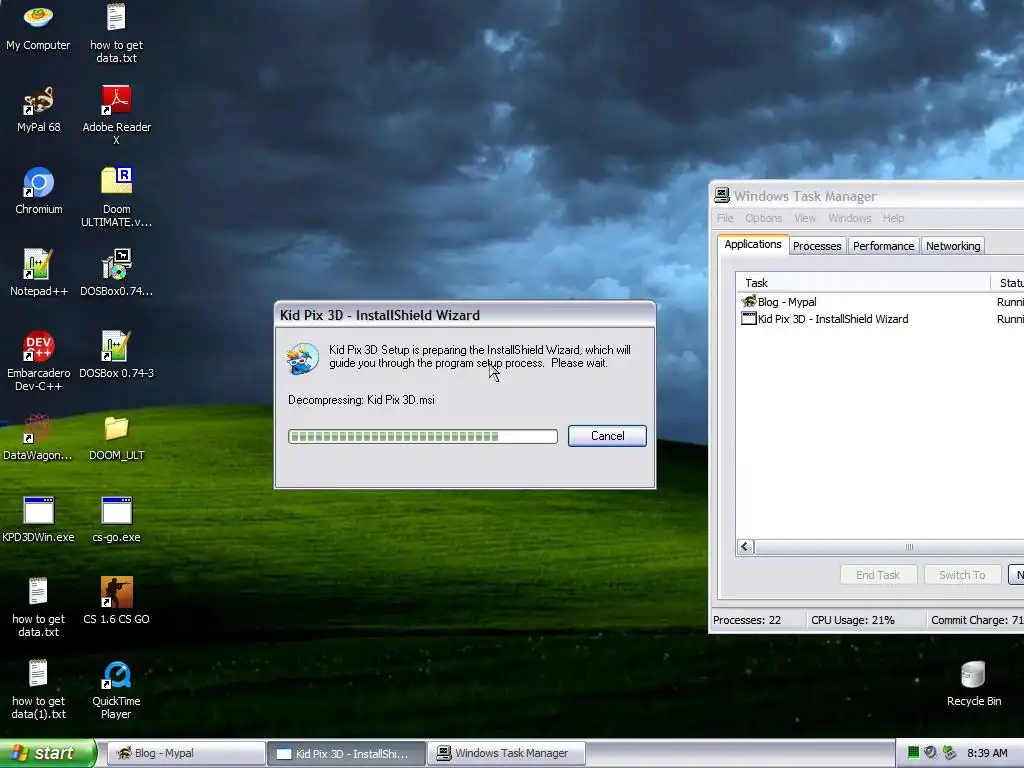The width and height of the screenshot is (1024, 768).
Task: Click the Kid Pix 3D InstallShield taskbar button
Action: [346, 753]
